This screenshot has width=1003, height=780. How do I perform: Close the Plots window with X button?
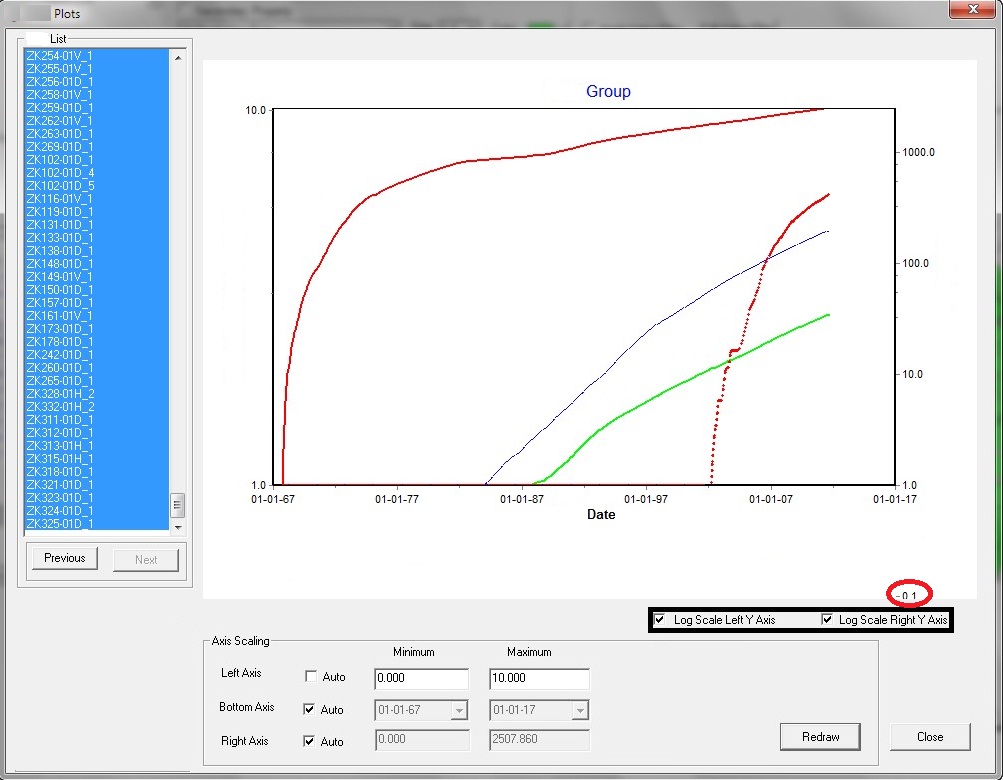click(x=972, y=9)
